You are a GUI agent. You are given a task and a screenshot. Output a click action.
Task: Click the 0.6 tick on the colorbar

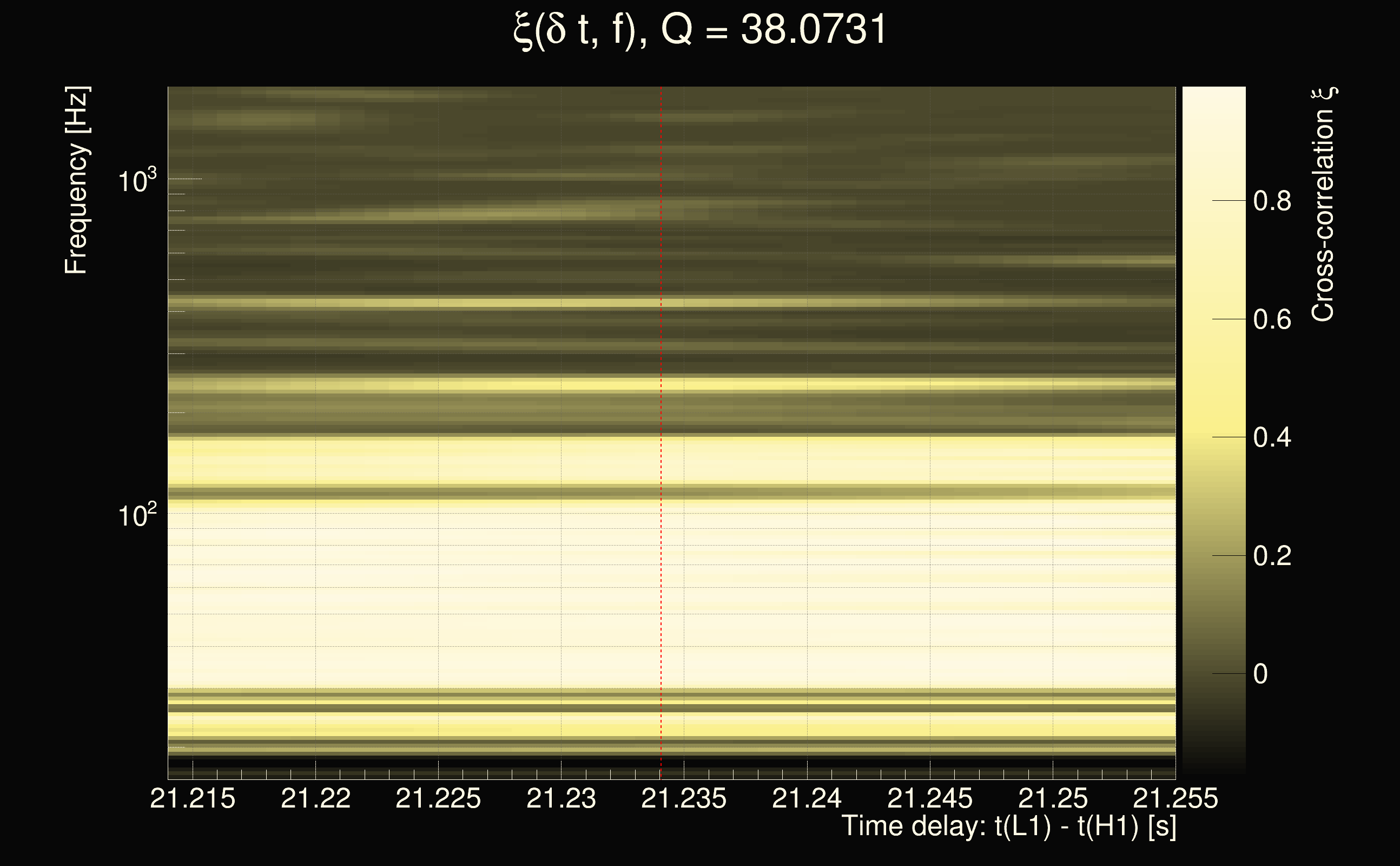click(1272, 319)
